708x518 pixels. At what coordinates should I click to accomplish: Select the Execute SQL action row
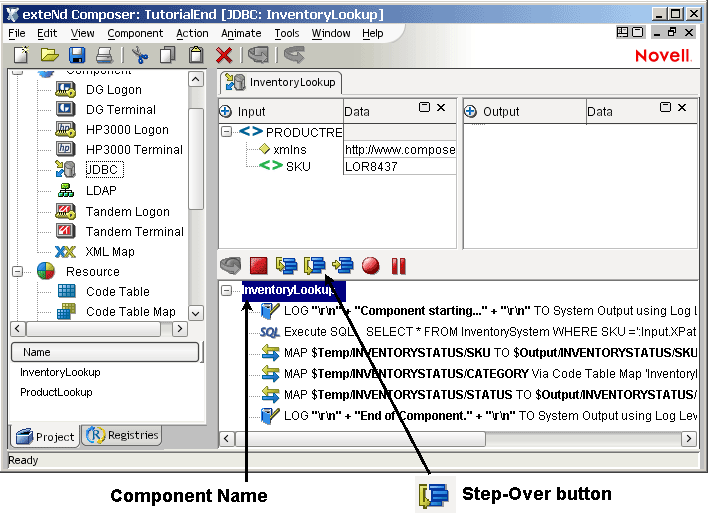[x=479, y=332]
